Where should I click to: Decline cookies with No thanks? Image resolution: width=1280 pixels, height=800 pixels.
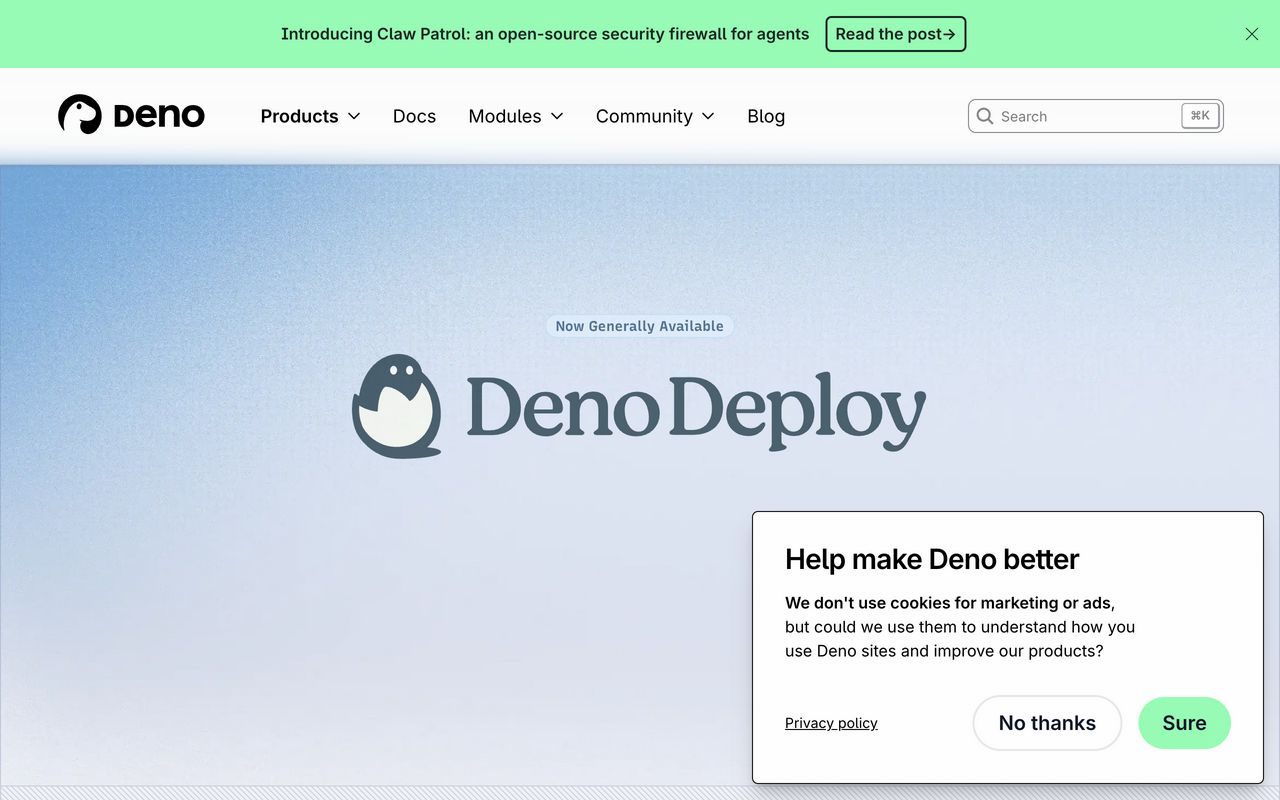click(1047, 723)
